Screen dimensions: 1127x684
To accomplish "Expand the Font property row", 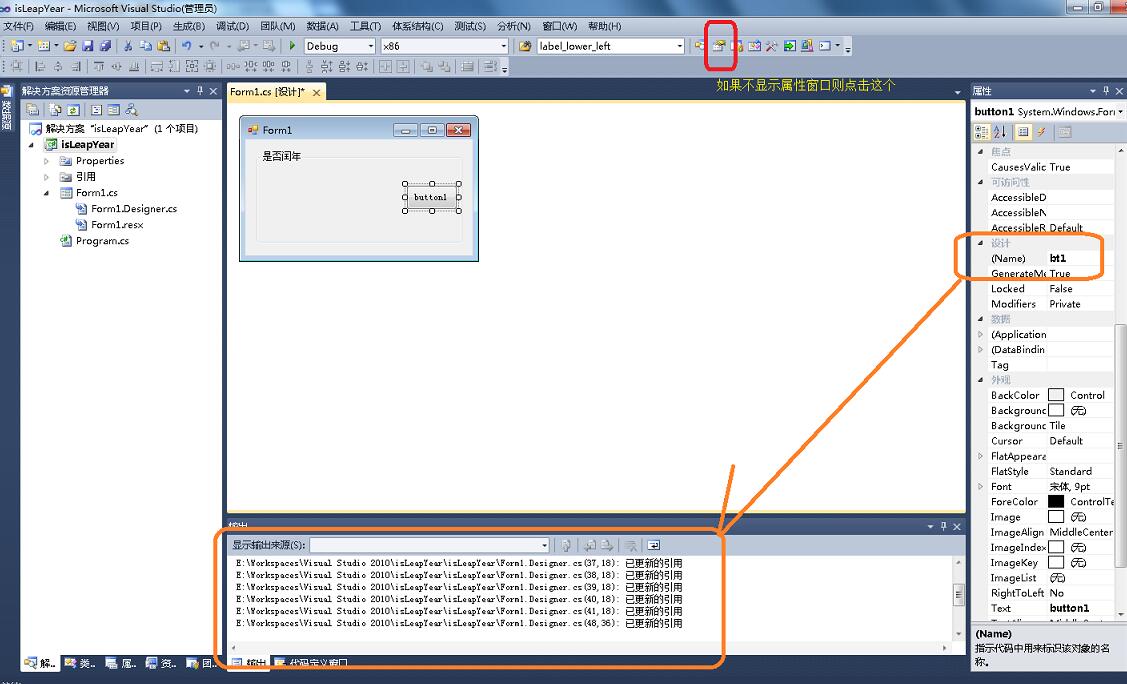I will pos(980,486).
